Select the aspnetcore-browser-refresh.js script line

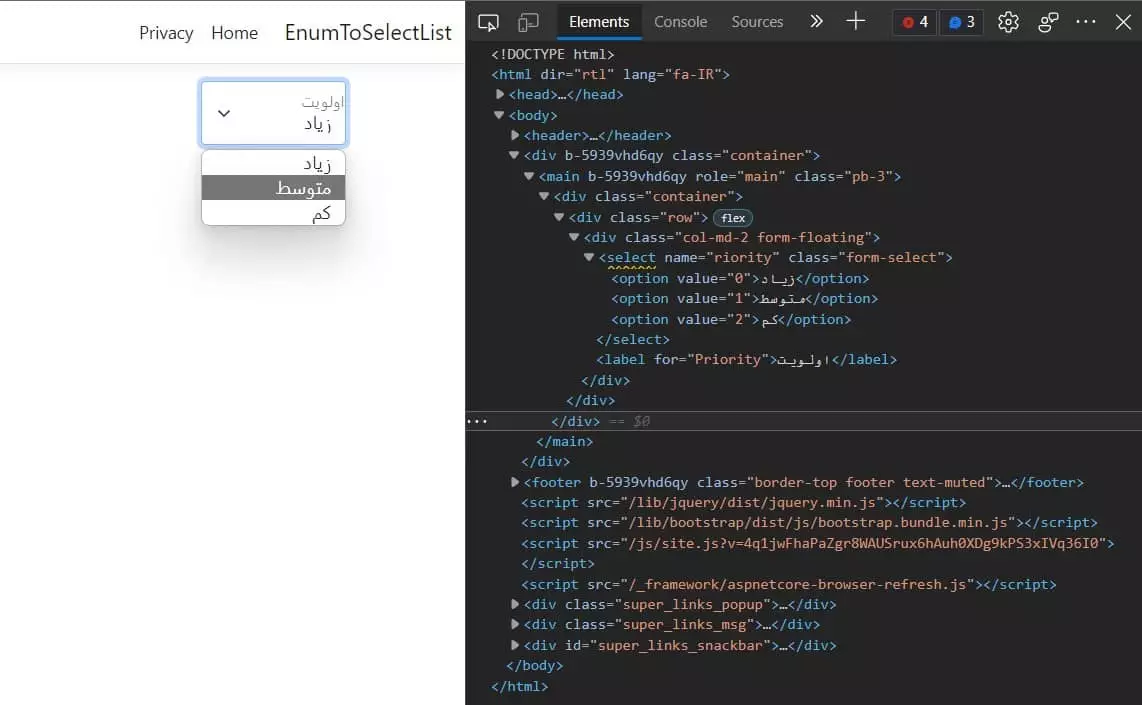[789, 584]
